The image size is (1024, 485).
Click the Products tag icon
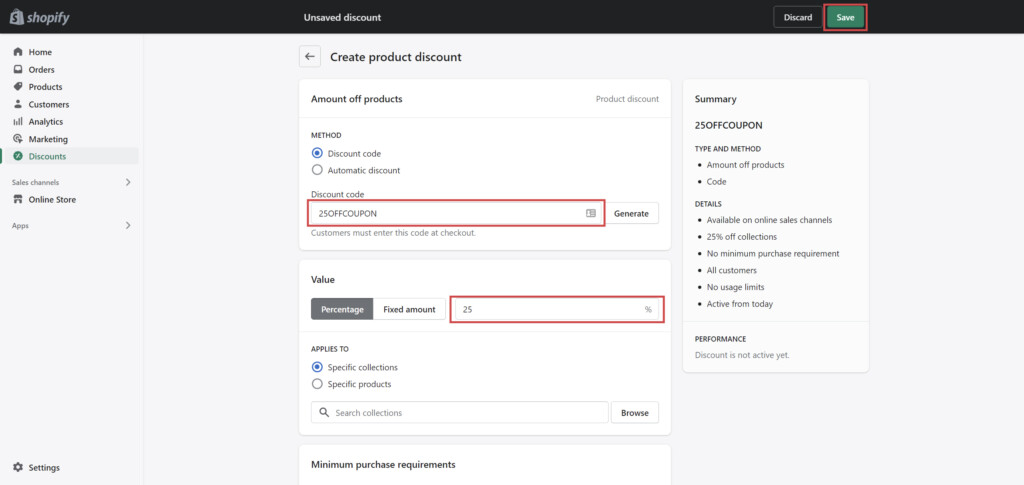coord(18,87)
